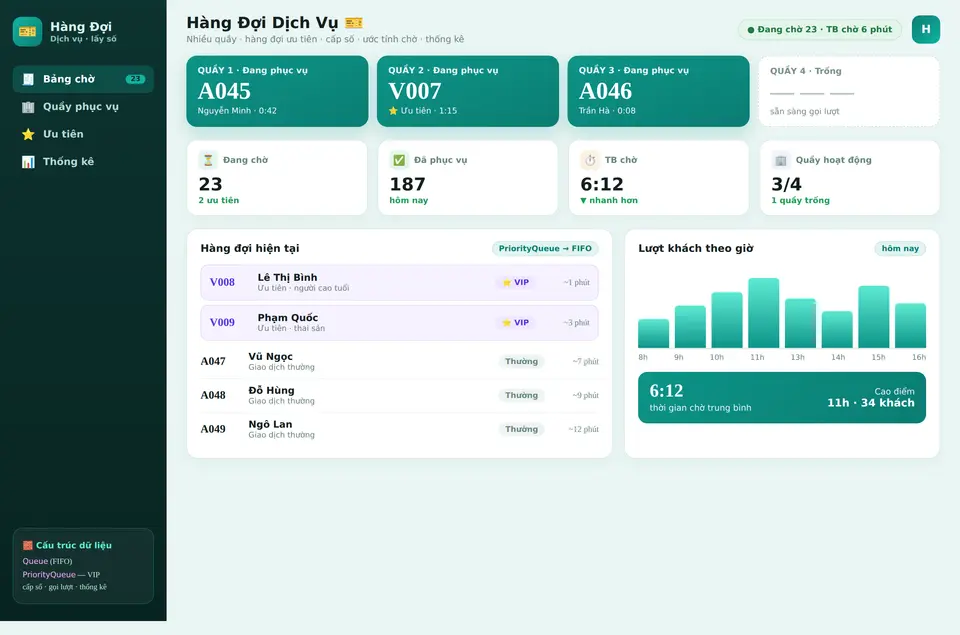The height and width of the screenshot is (635, 960).
Task: Click the 8h bar in the hourly chart
Action: (x=653, y=333)
